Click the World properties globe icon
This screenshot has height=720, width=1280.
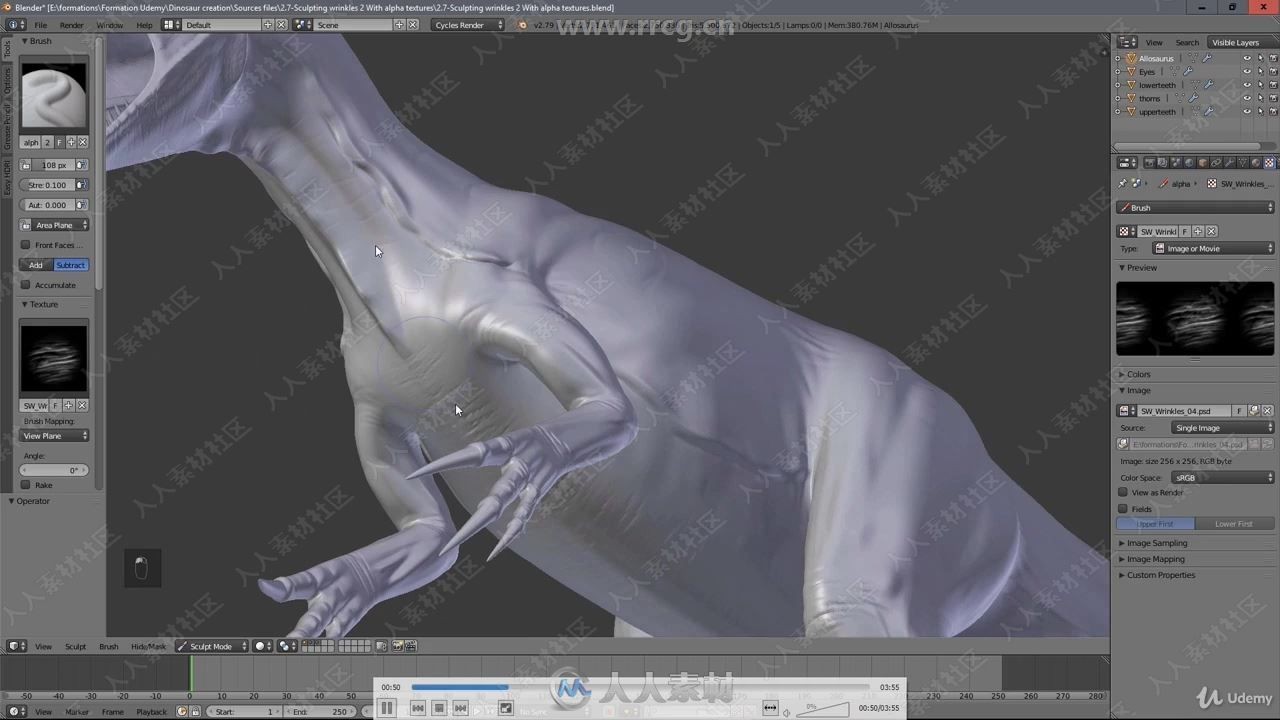click(1188, 162)
